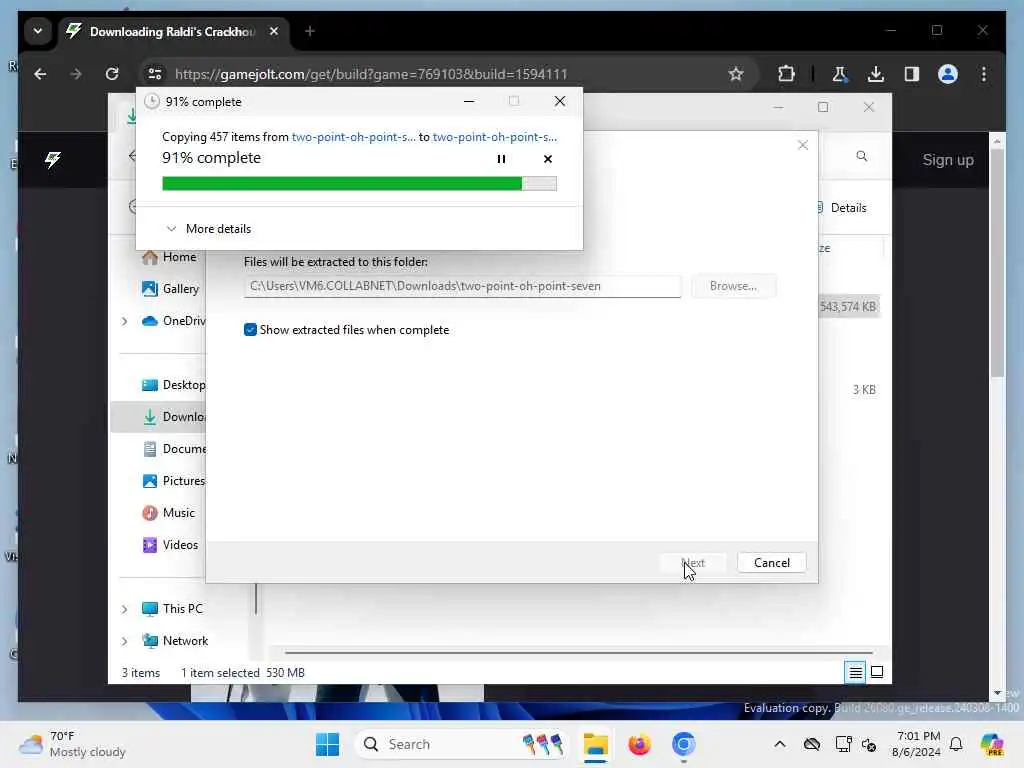Pause the file copy operation
The height and width of the screenshot is (768, 1024).
click(x=501, y=159)
